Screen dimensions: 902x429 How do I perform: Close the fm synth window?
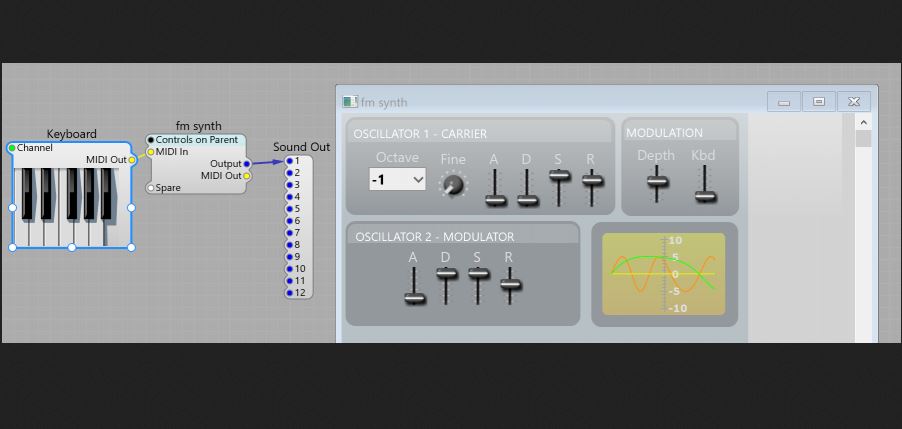854,102
